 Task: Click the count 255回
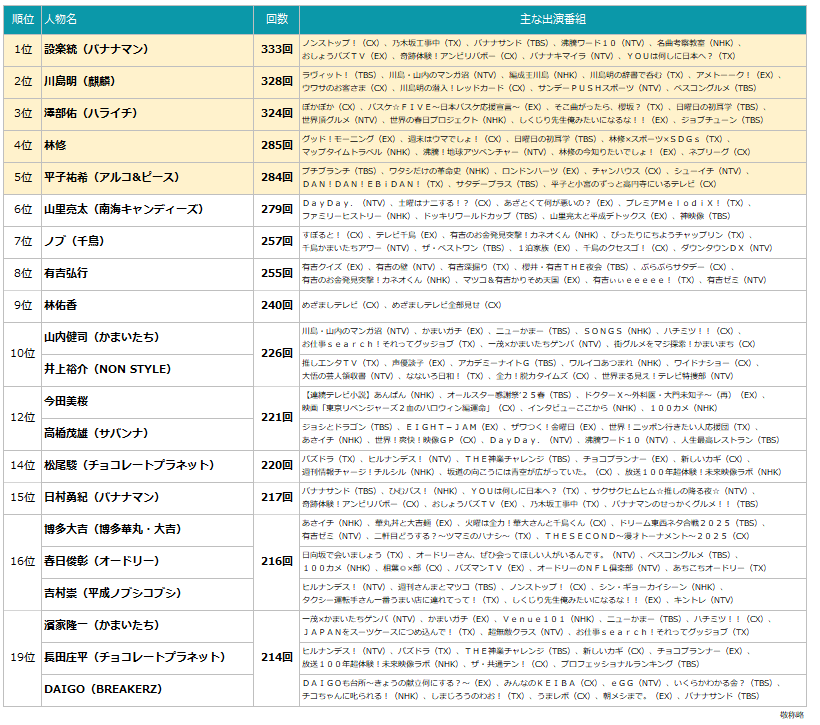click(x=277, y=273)
